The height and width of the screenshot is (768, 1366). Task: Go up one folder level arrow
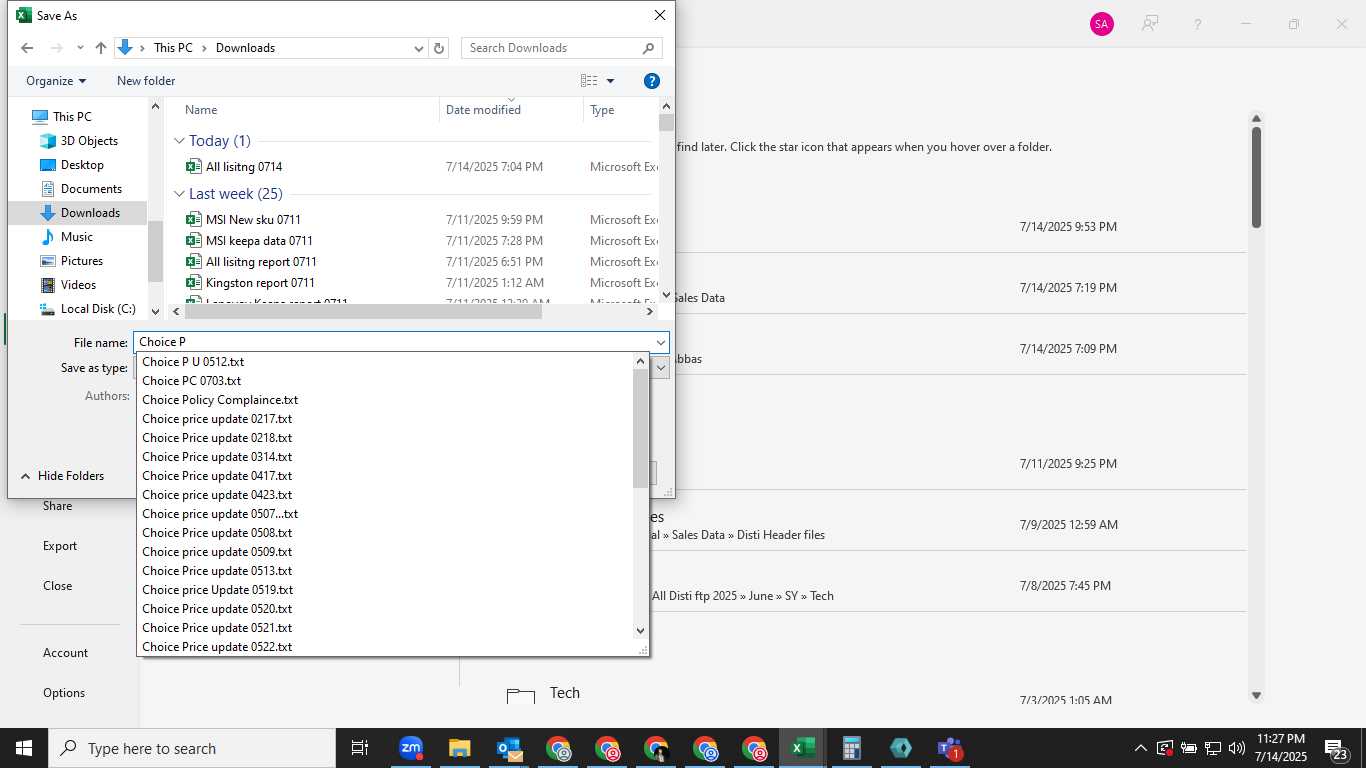101,48
